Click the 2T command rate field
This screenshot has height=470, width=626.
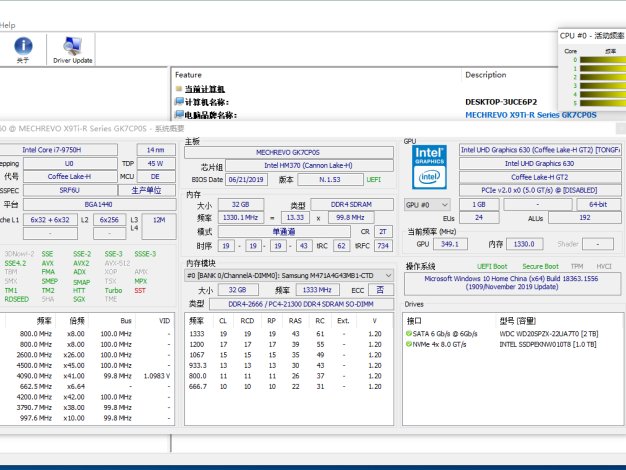click(x=383, y=232)
